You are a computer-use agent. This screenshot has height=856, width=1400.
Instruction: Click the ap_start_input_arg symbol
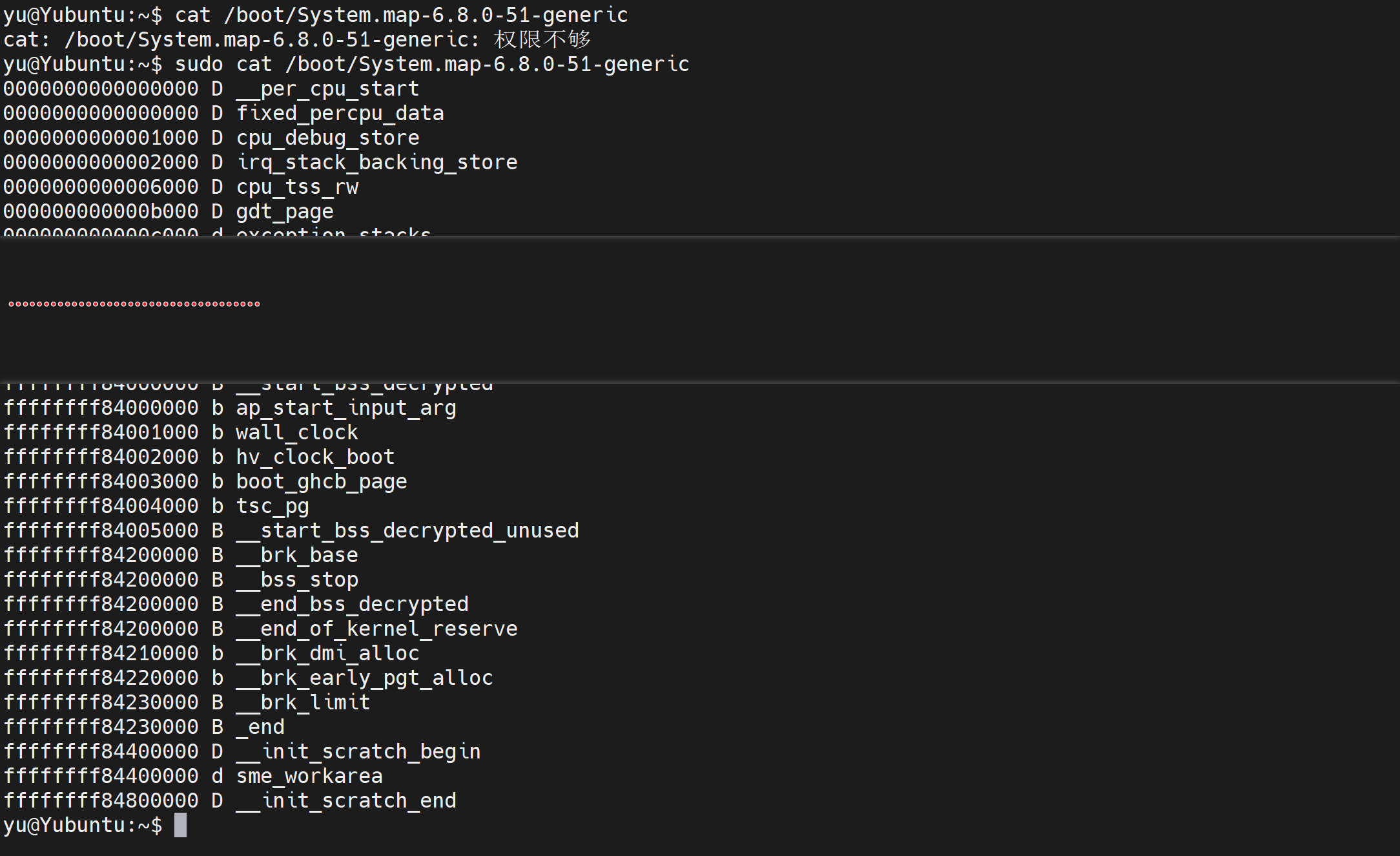pos(346,408)
